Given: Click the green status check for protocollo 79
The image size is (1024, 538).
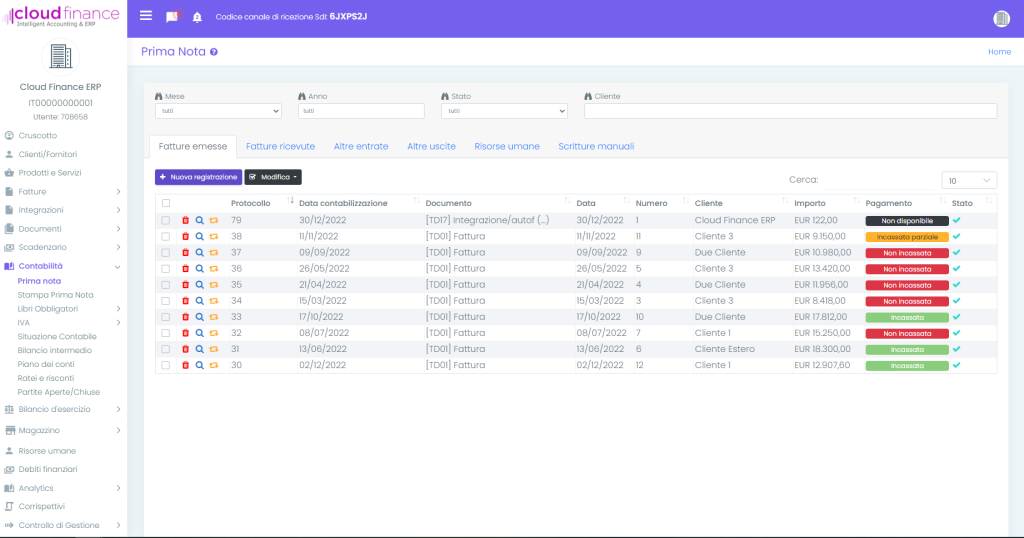Looking at the screenshot, I should (957, 221).
